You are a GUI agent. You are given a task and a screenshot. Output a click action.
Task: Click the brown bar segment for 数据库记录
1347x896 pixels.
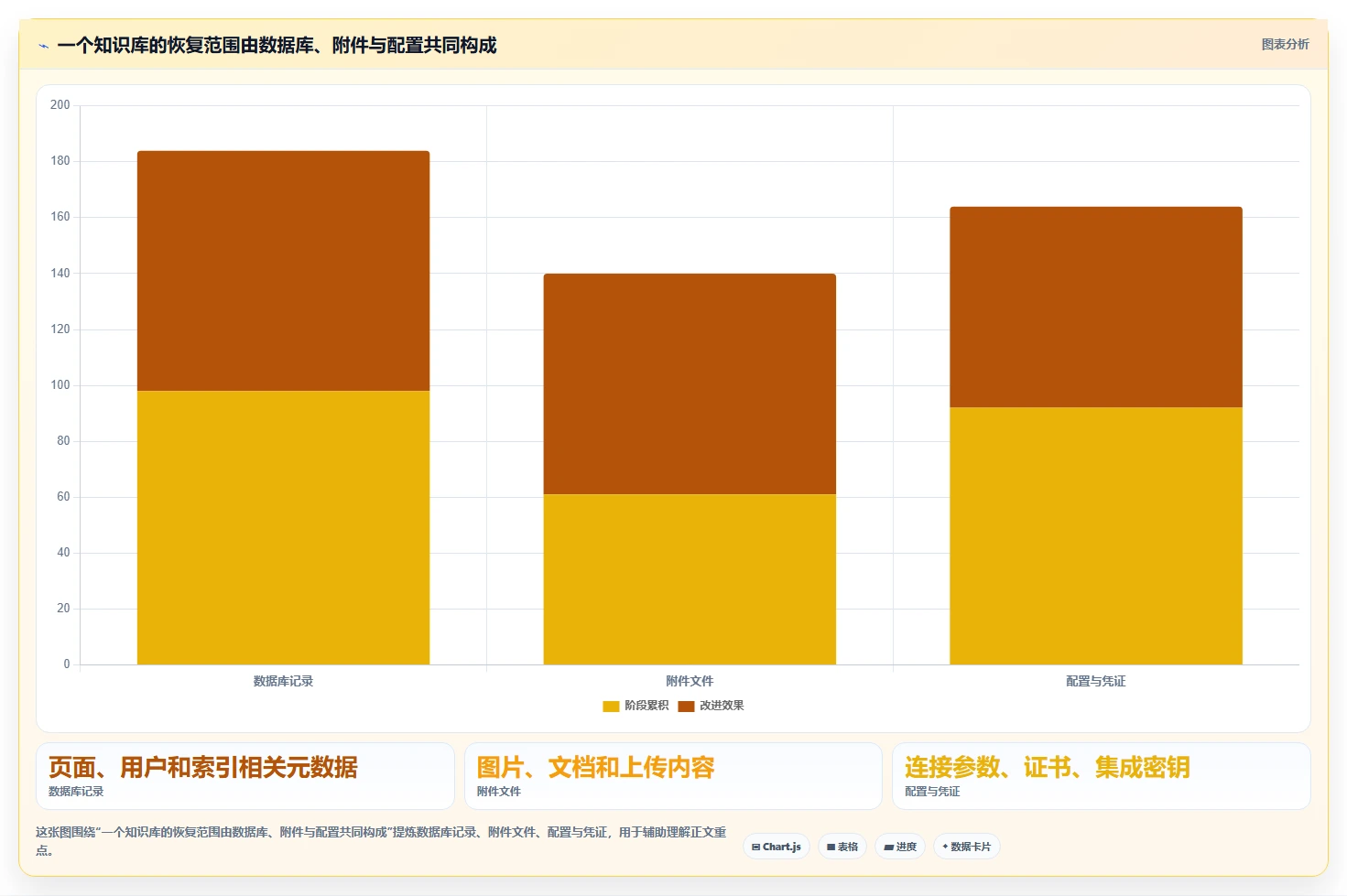point(283,271)
